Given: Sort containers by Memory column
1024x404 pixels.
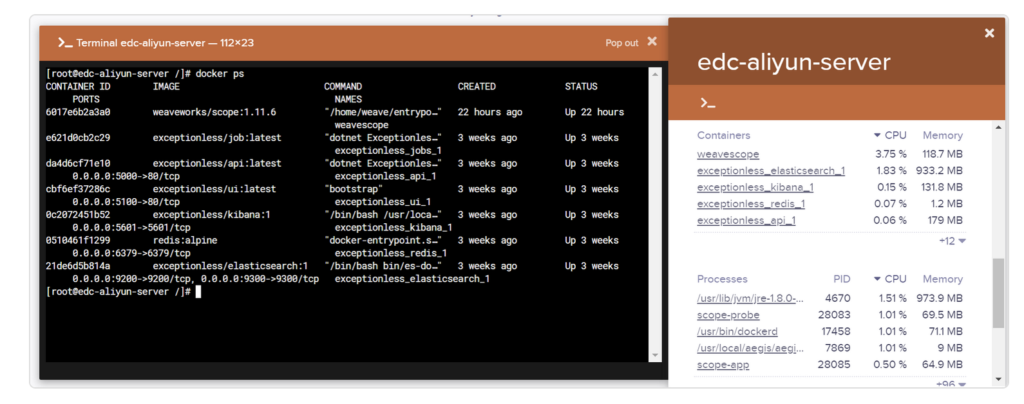Looking at the screenshot, I should tap(942, 136).
